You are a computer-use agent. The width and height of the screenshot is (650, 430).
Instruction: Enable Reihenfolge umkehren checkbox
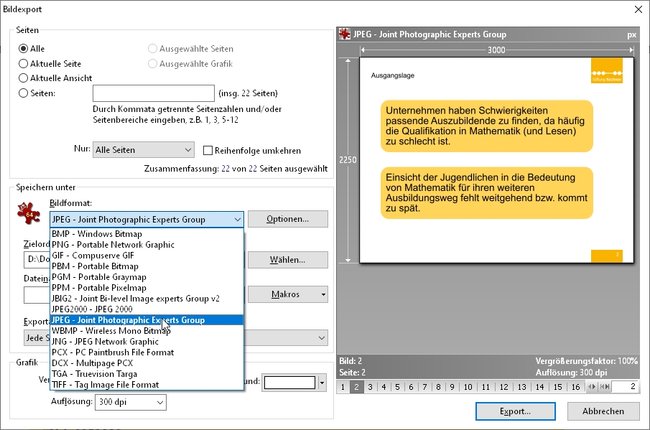click(x=208, y=150)
